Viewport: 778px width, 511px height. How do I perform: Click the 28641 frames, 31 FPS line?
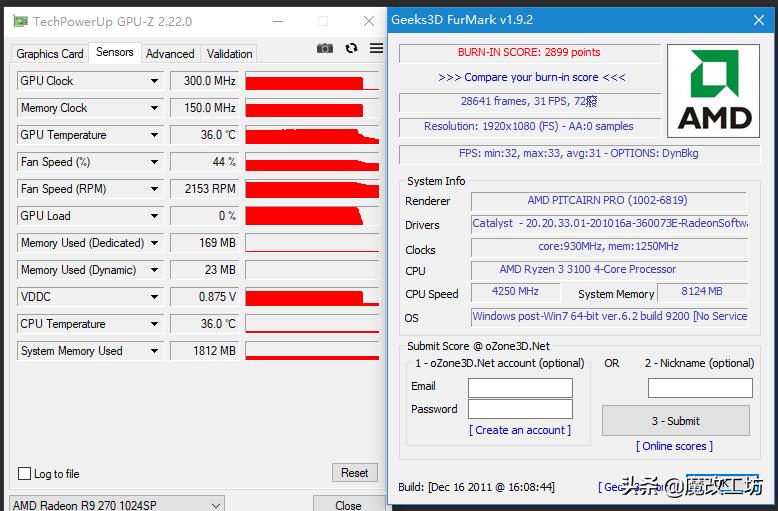pyautogui.click(x=529, y=101)
